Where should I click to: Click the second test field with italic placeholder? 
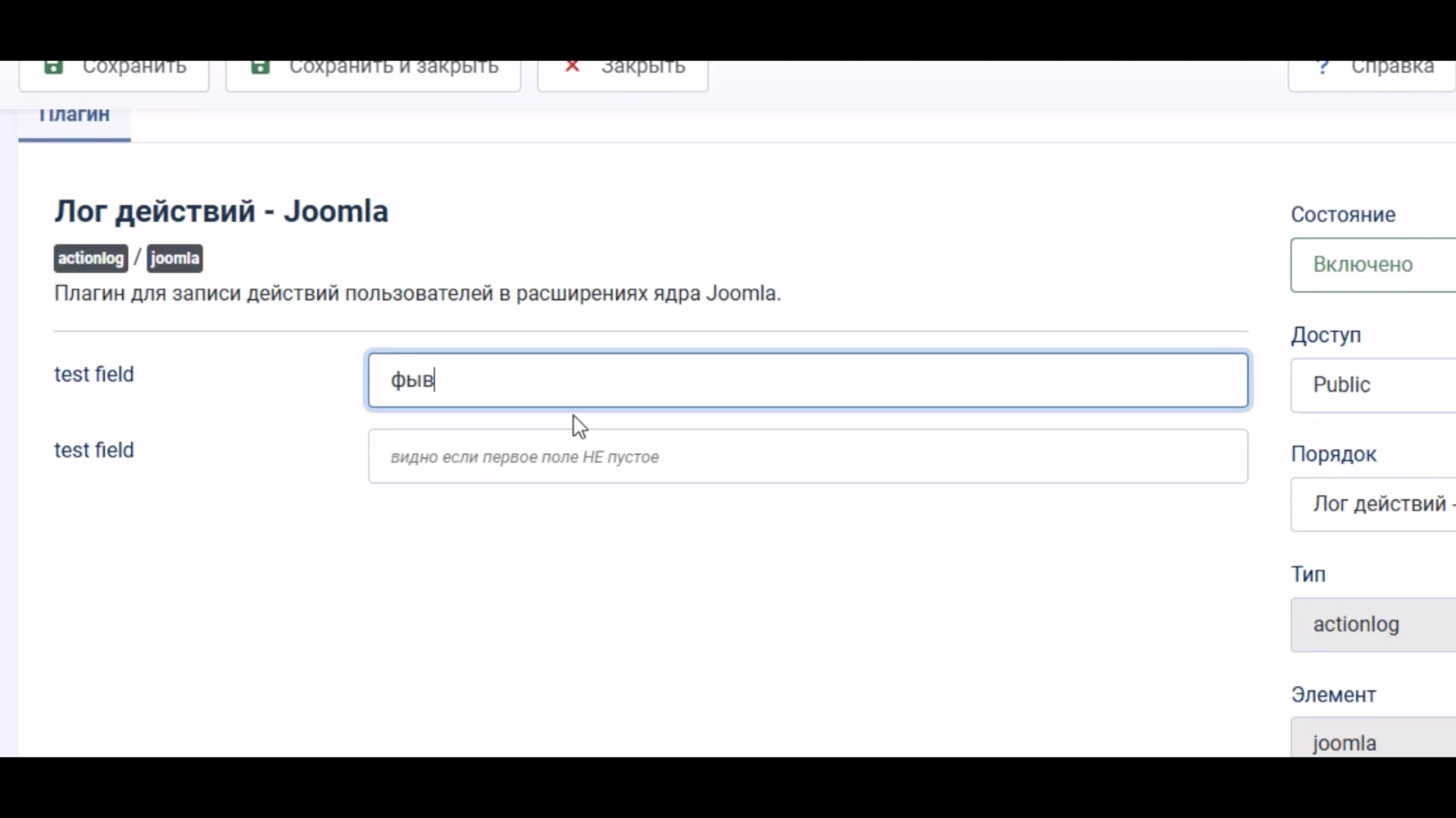[x=807, y=456]
